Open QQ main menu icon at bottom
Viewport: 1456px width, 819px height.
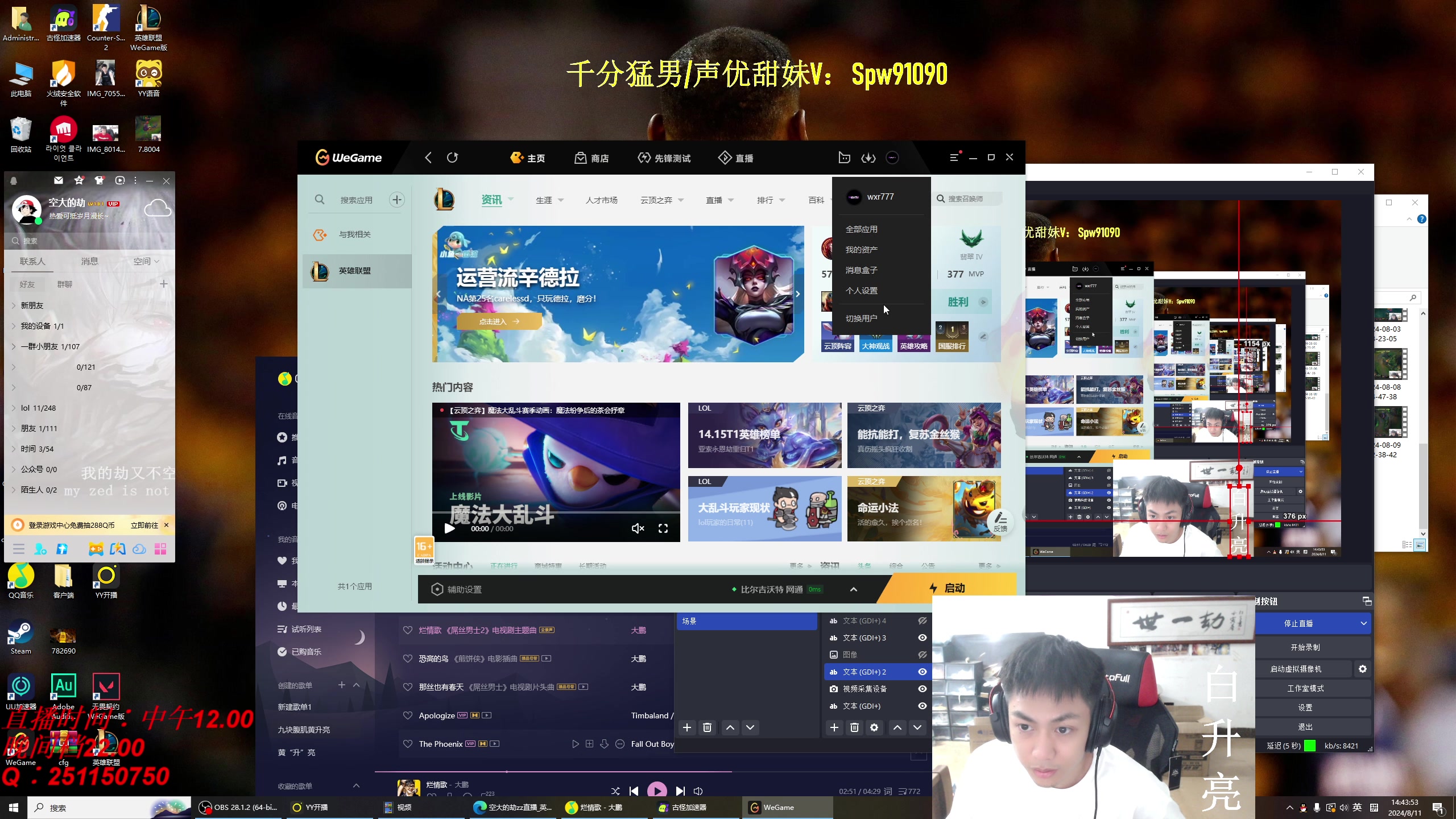click(19, 549)
